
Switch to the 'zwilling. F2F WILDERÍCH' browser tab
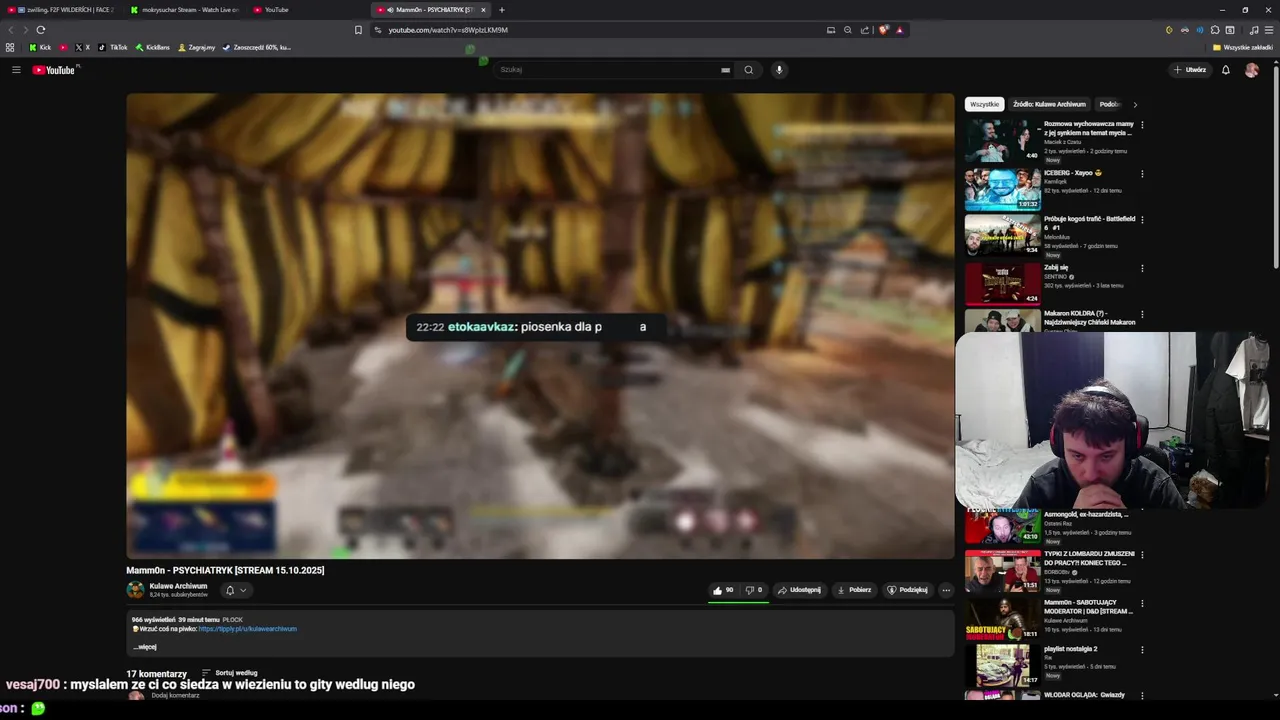[x=60, y=10]
